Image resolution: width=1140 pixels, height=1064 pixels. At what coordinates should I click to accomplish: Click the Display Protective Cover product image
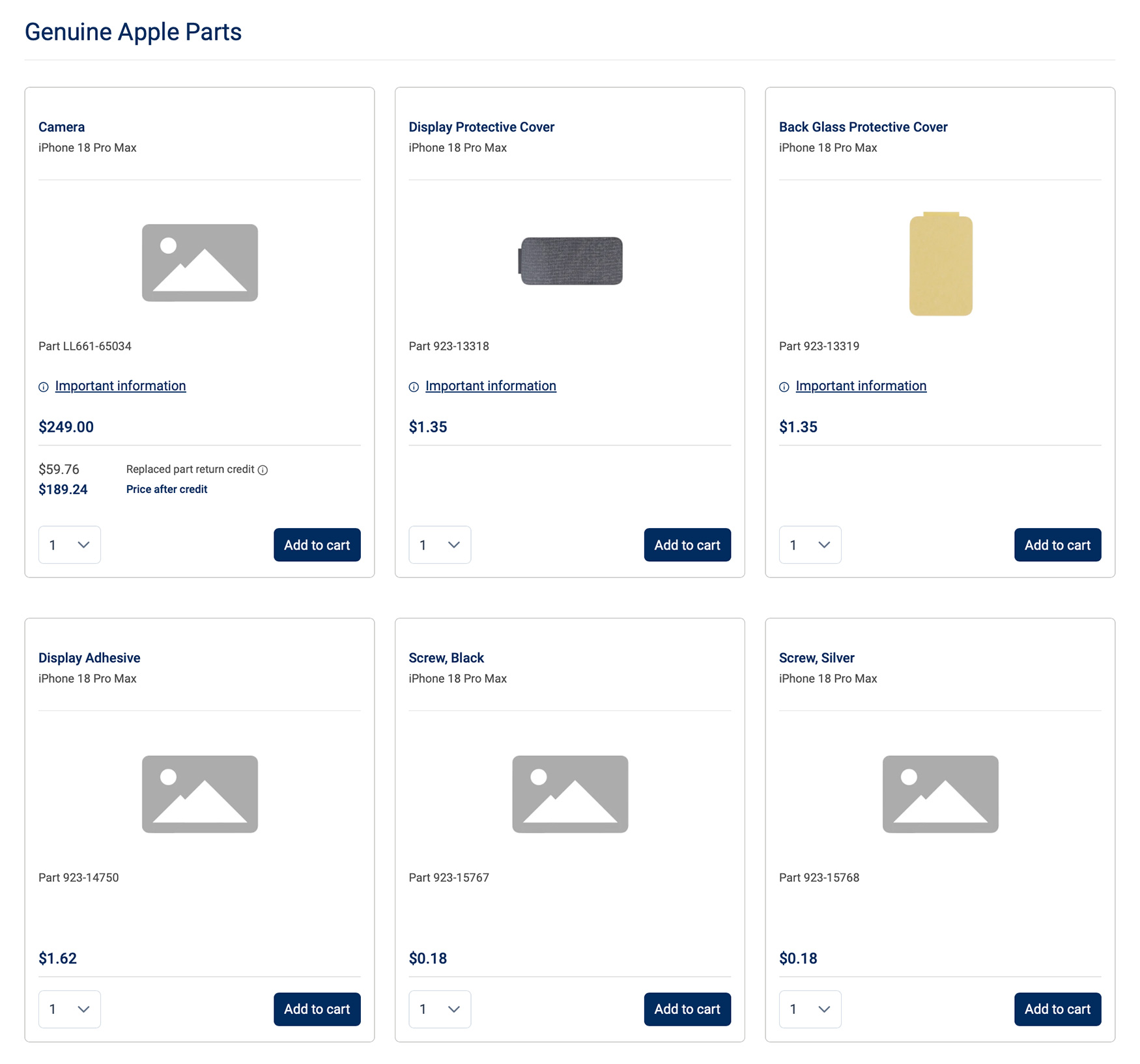coord(570,260)
